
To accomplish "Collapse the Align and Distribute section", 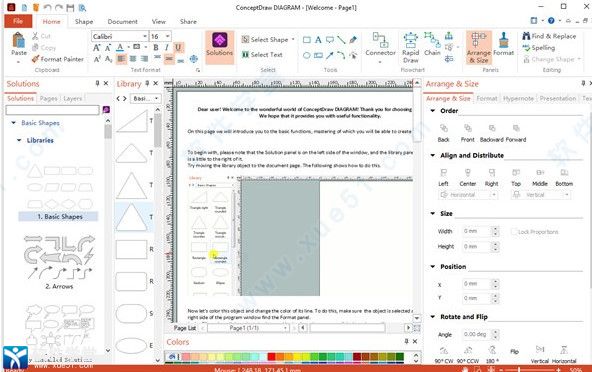I will (x=433, y=155).
